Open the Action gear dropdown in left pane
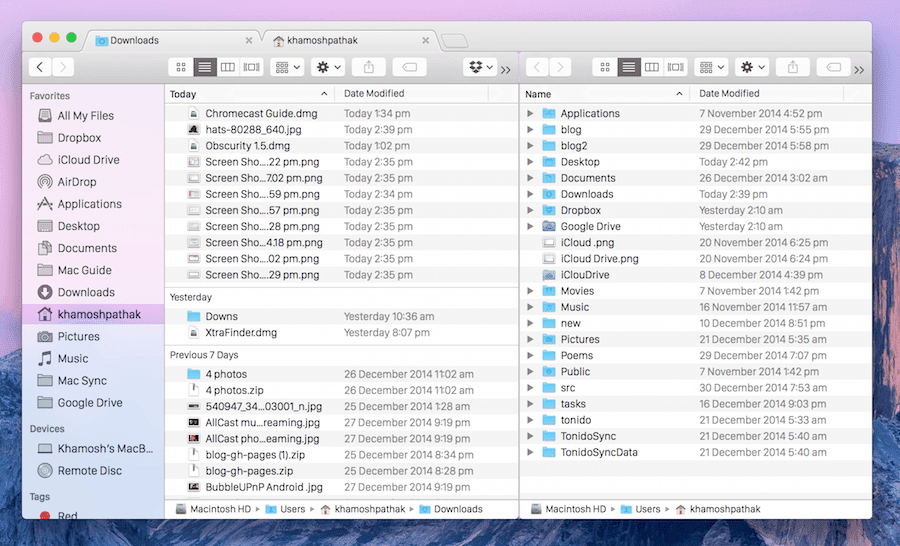The width and height of the screenshot is (900, 546). [328, 67]
